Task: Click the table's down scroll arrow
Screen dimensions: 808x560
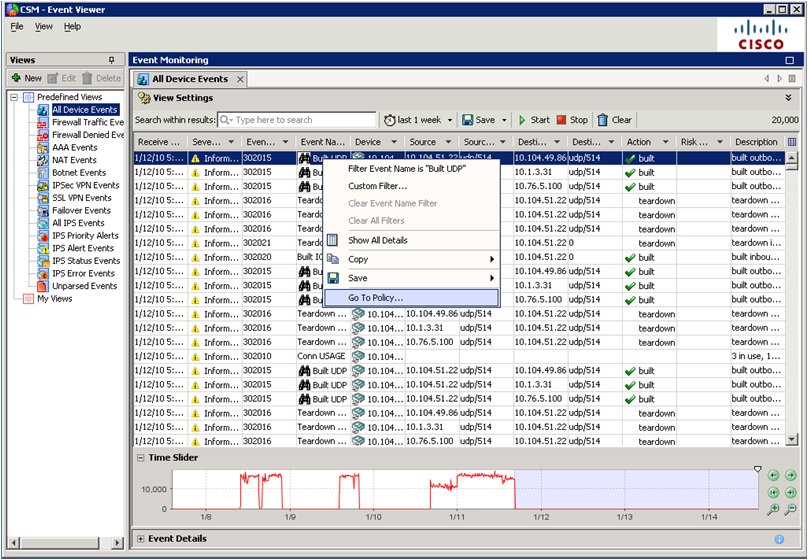Action: point(792,439)
